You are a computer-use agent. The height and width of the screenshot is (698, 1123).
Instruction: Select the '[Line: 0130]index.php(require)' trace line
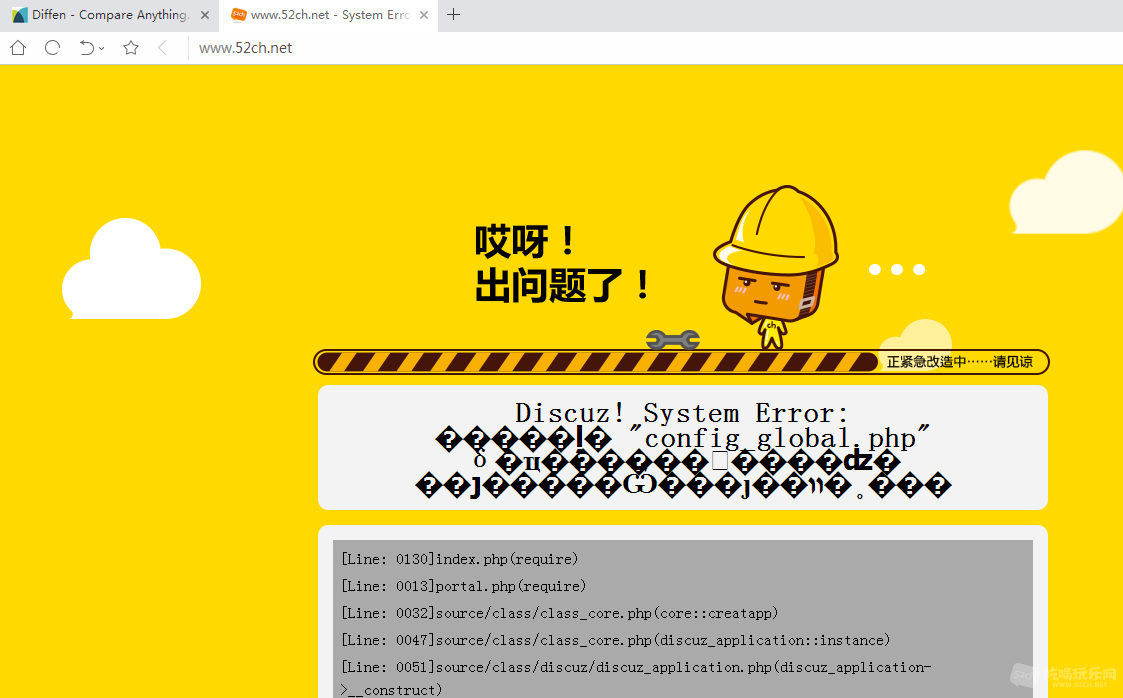[x=459, y=559]
